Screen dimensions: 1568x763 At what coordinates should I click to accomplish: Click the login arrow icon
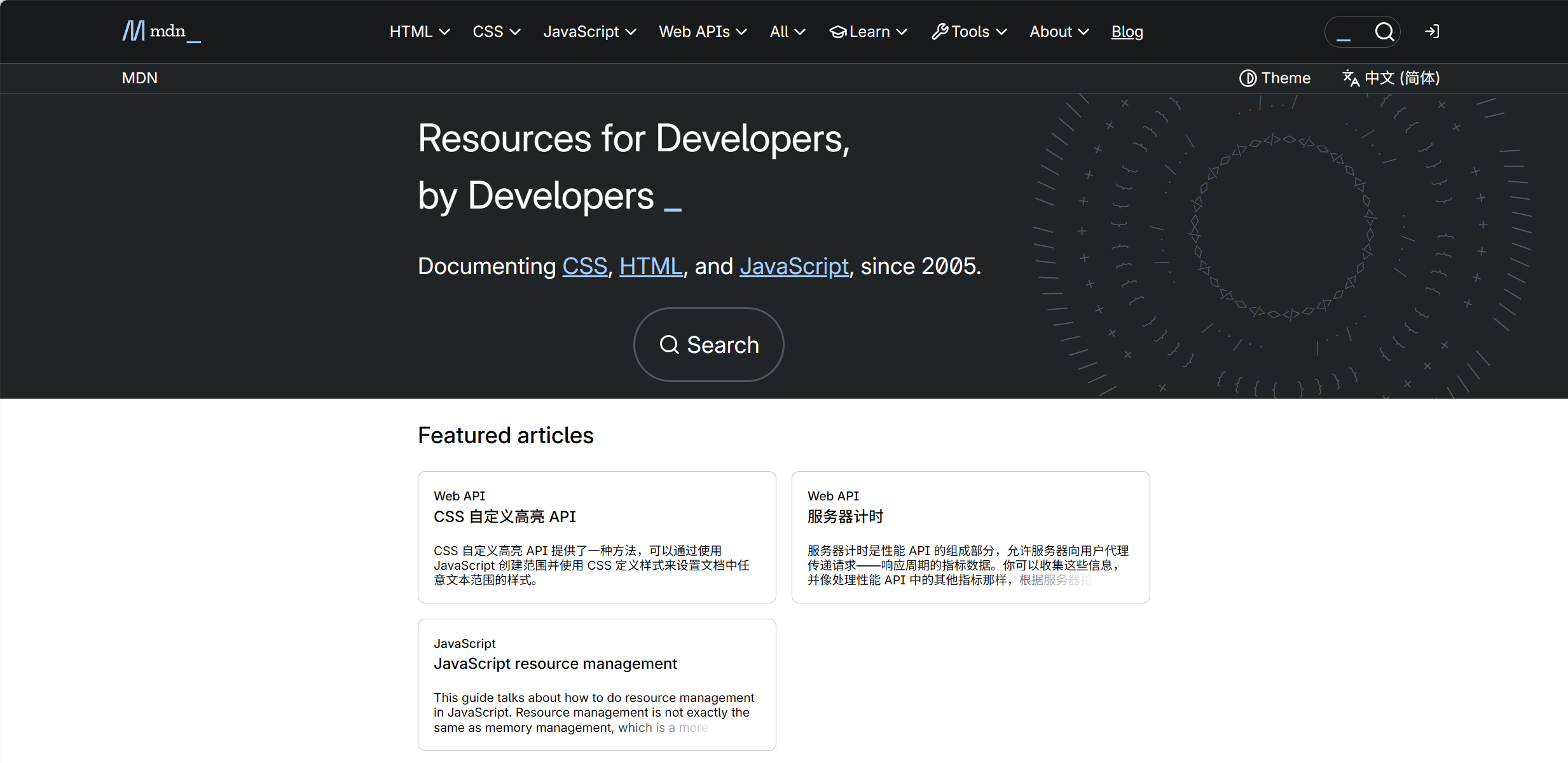pyautogui.click(x=1432, y=31)
